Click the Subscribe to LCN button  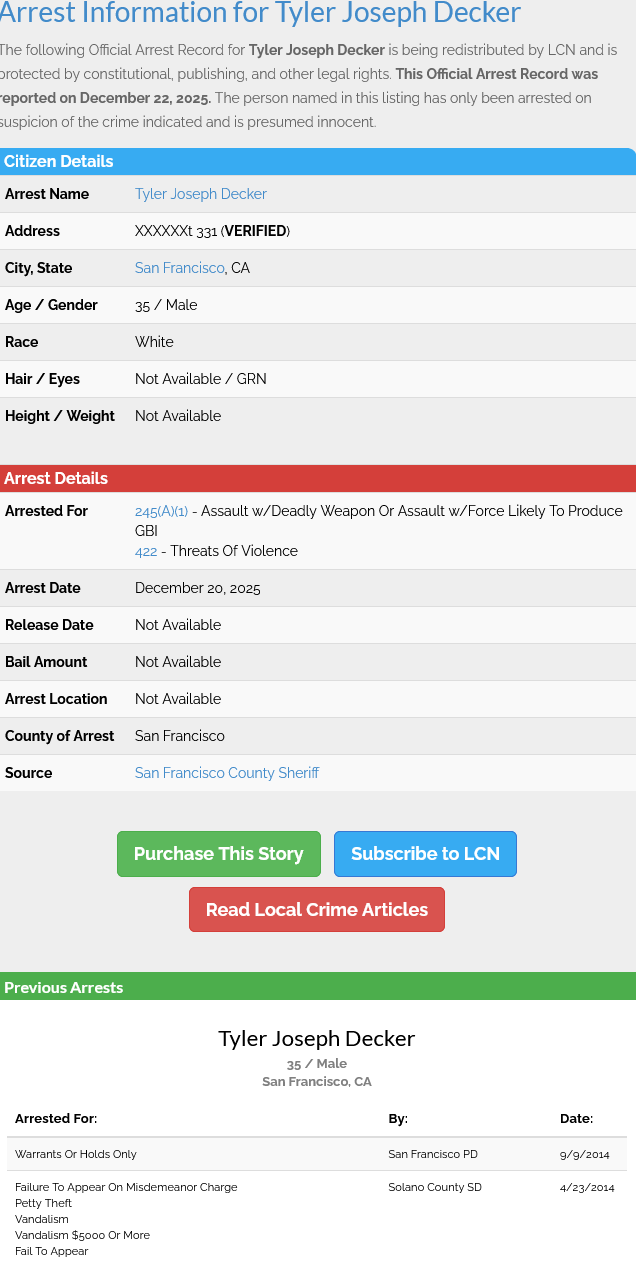pyautogui.click(x=425, y=854)
